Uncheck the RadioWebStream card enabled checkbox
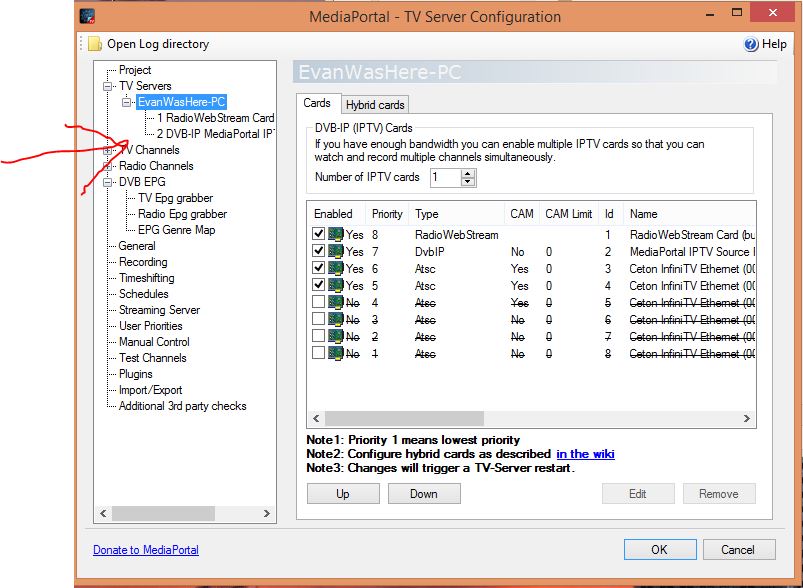 click(x=318, y=234)
